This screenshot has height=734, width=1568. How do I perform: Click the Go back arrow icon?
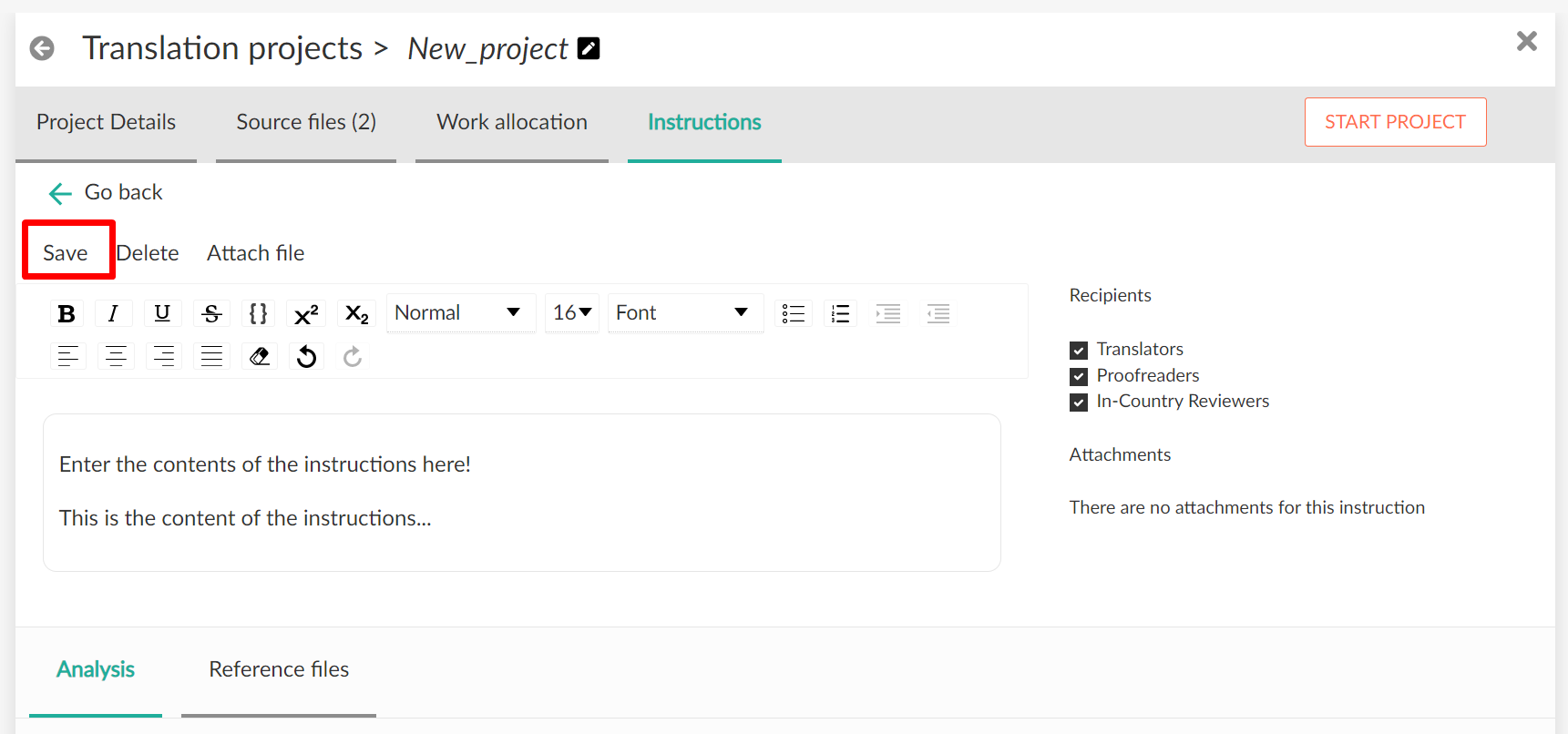point(60,193)
